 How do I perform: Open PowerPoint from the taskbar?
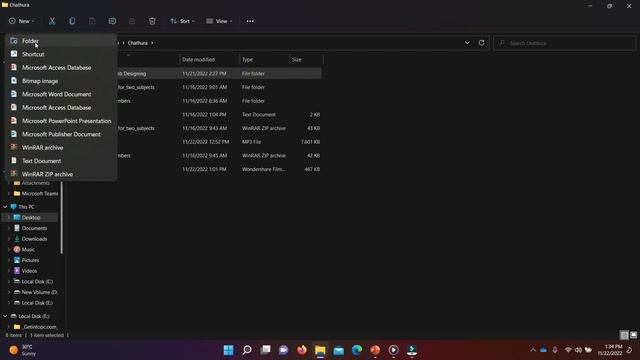tap(375, 350)
